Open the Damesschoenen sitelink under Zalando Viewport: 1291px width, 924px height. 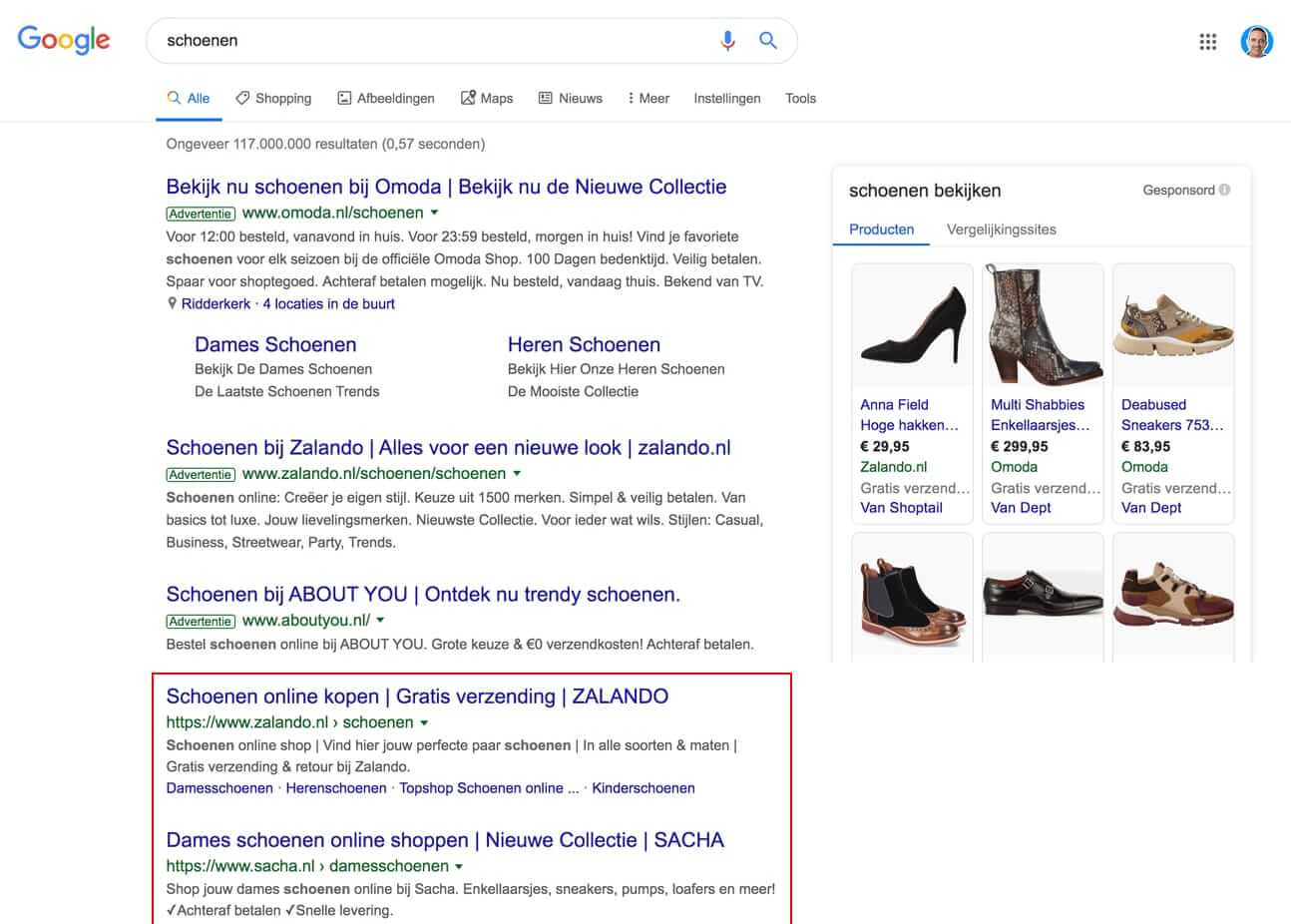point(219,788)
